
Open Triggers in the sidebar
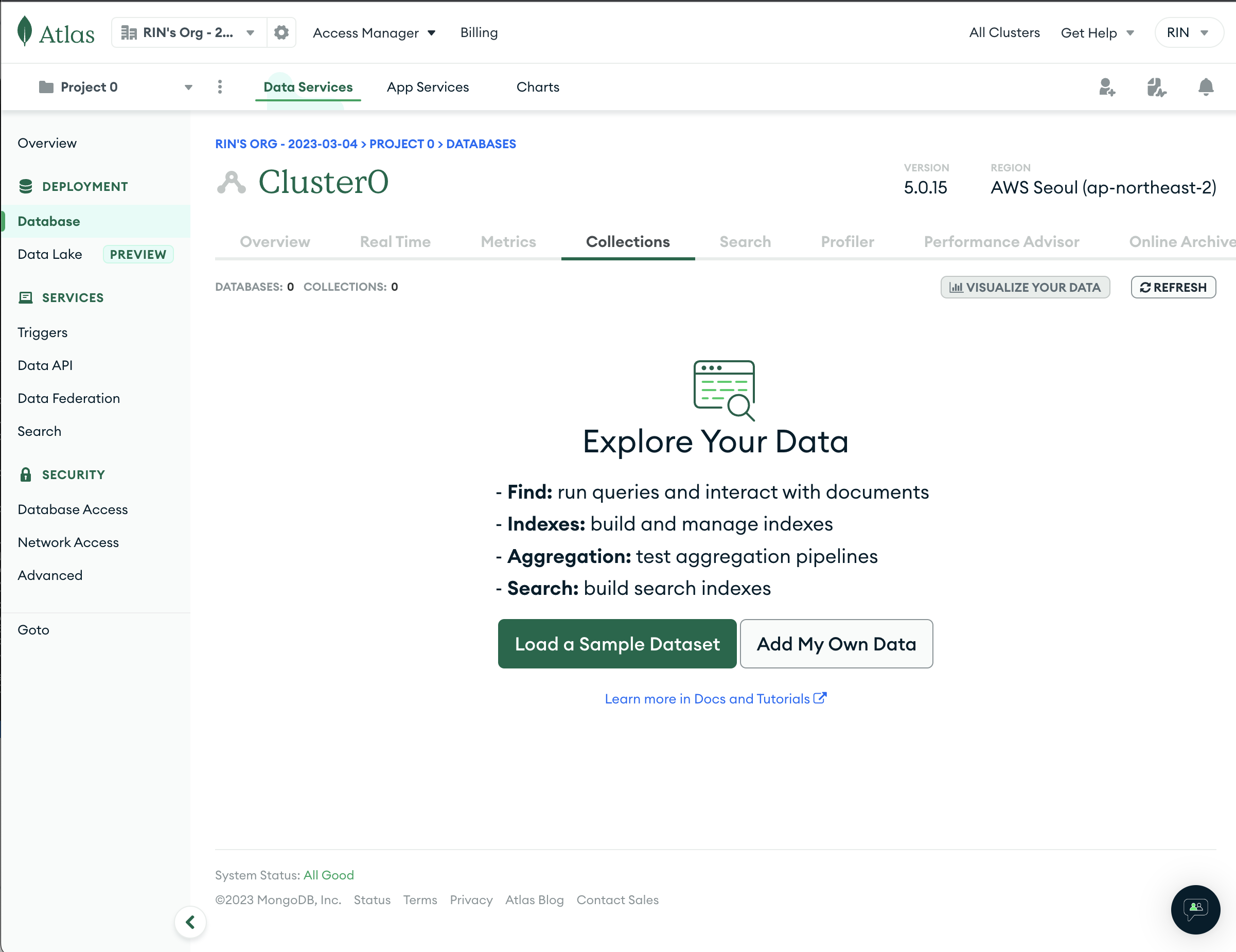point(42,332)
